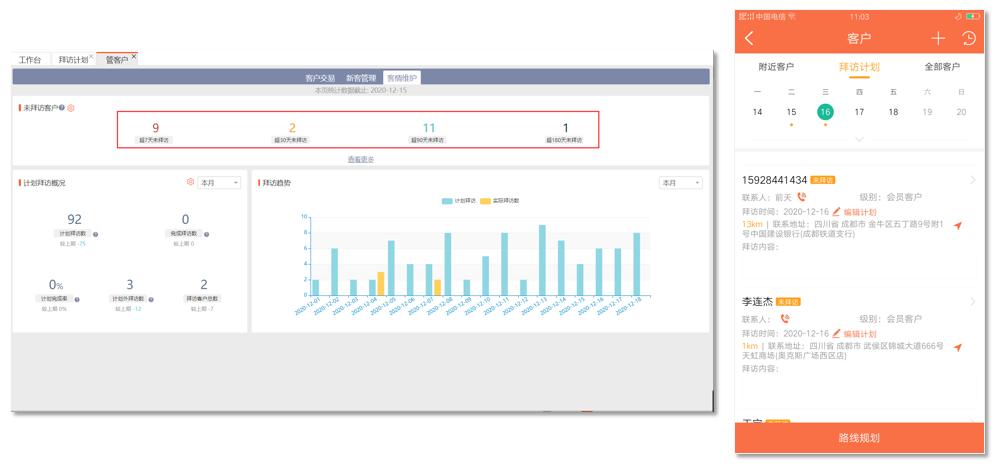Image resolution: width=995 pixels, height=464 pixels.
Task: Open 拜访趋势 period dropdown 本月
Action: tap(681, 183)
